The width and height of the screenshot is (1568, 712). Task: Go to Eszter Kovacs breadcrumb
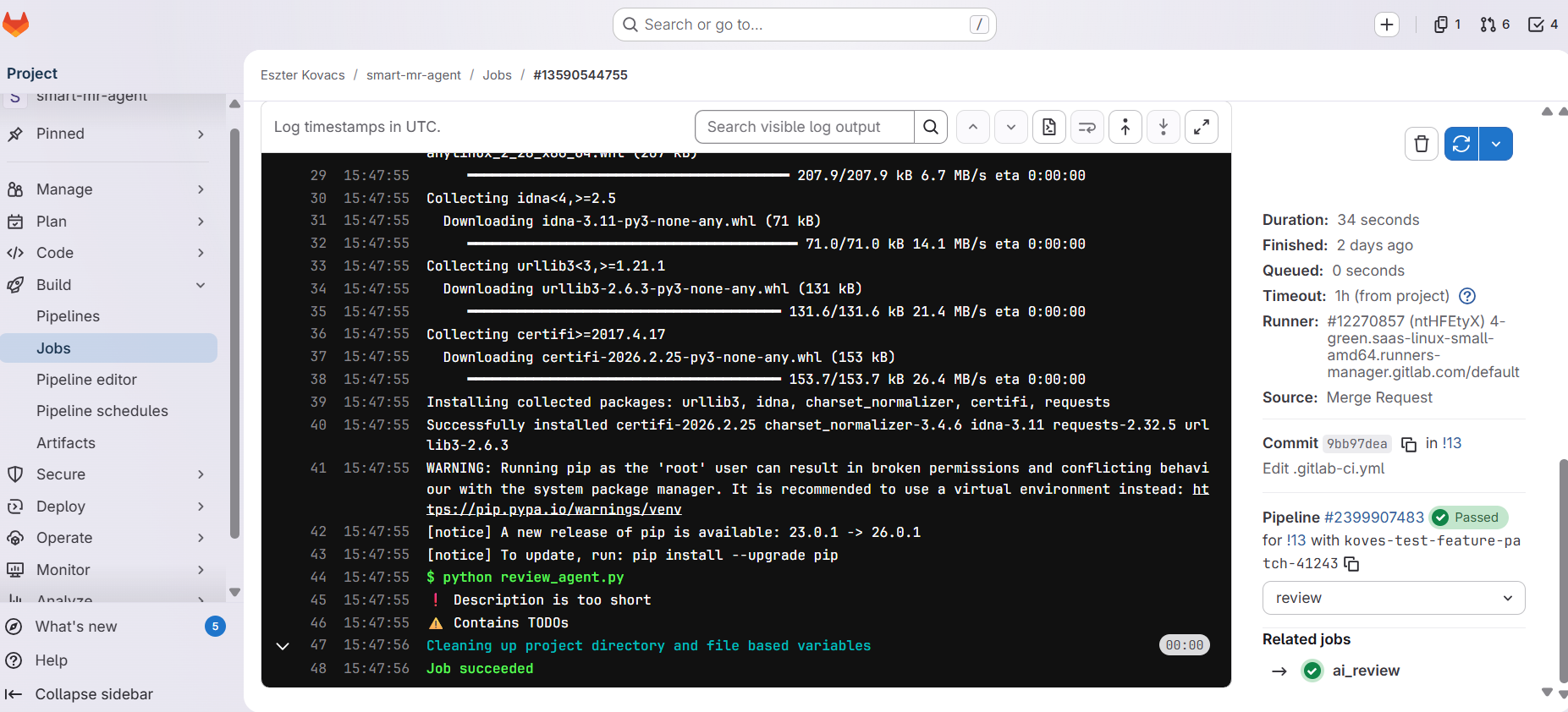303,75
